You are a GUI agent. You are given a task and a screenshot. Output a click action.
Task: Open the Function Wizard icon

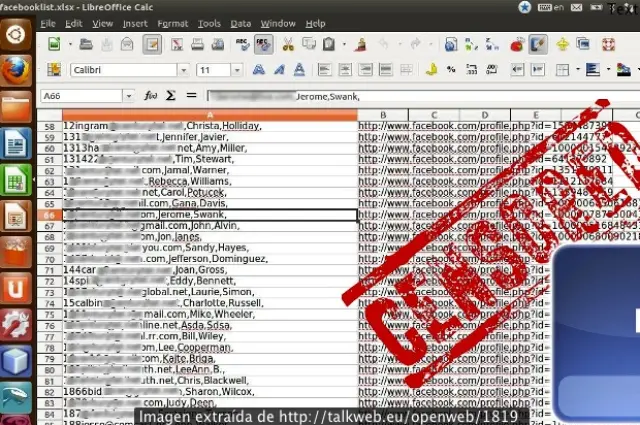point(150,95)
